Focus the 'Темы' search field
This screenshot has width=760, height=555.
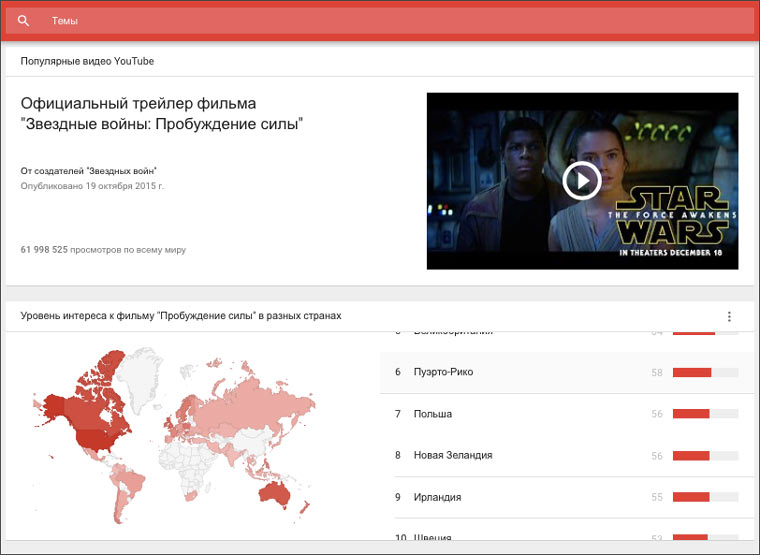point(380,21)
